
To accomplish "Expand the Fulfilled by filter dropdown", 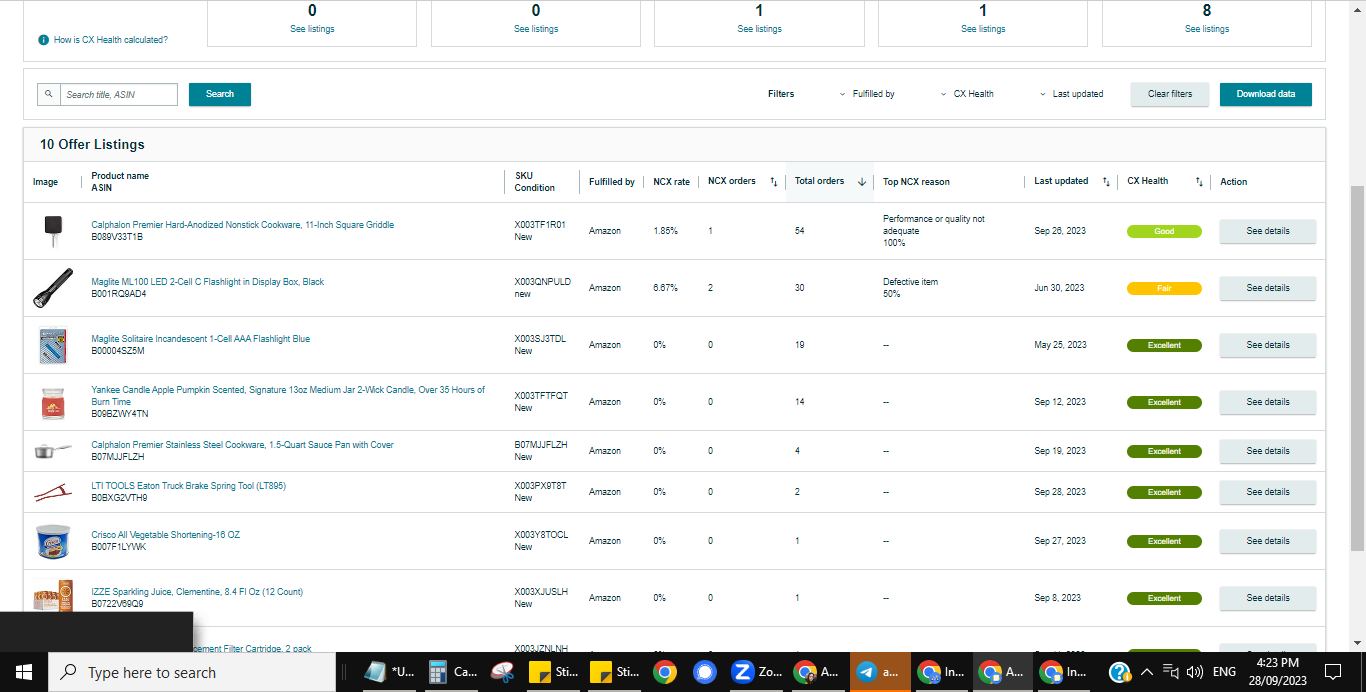I will tap(867, 94).
